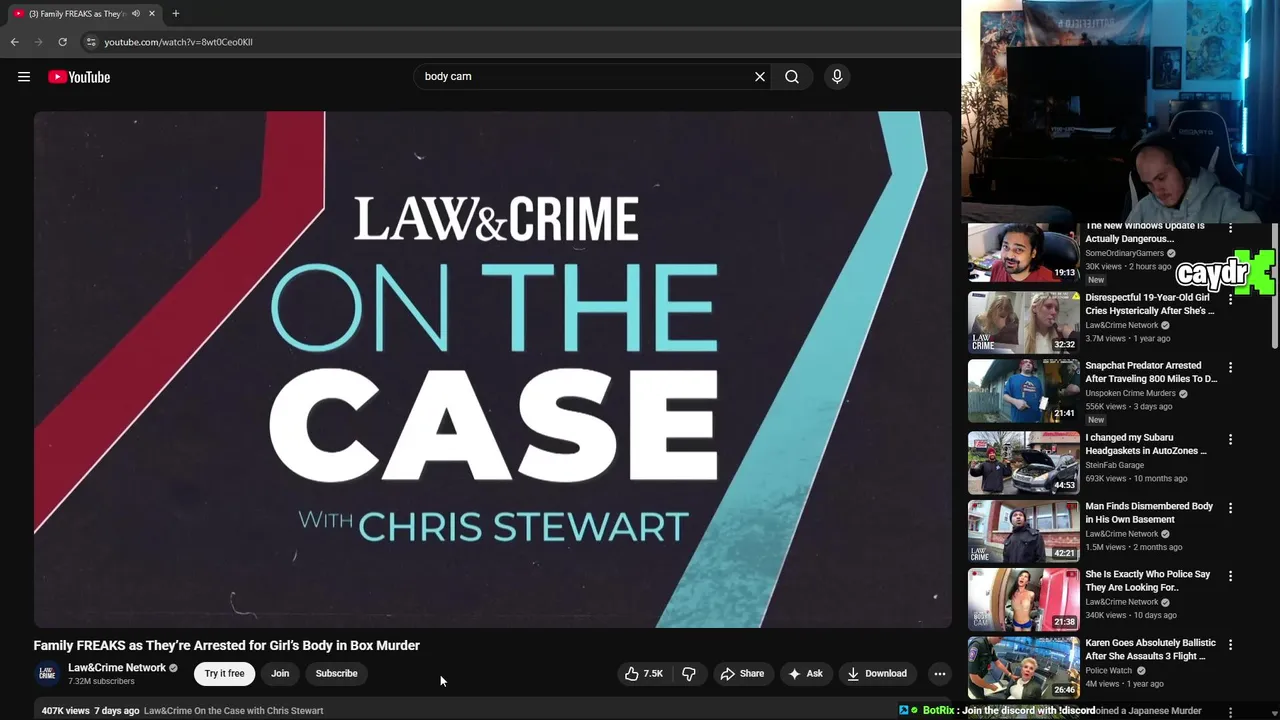Join the Law&Crime Network channel
The height and width of the screenshot is (720, 1280).
[280, 673]
